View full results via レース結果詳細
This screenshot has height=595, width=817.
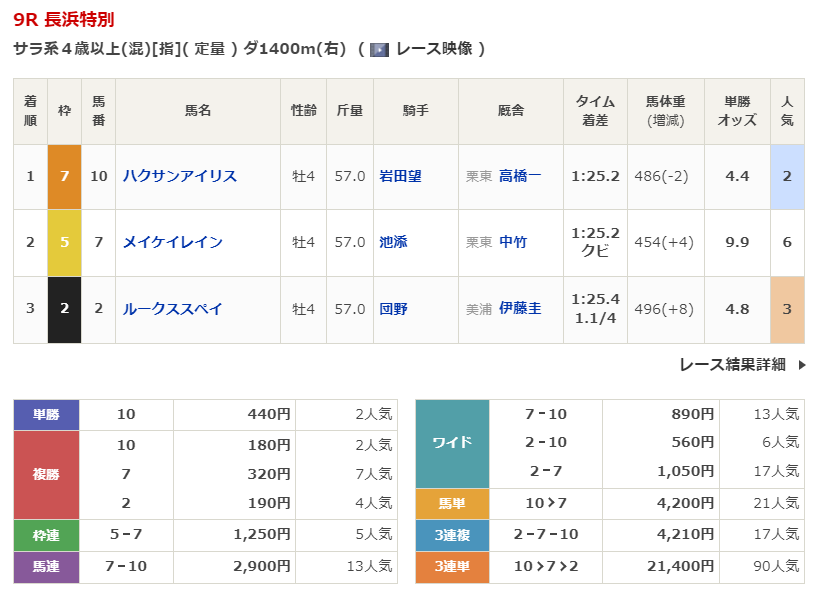point(732,365)
